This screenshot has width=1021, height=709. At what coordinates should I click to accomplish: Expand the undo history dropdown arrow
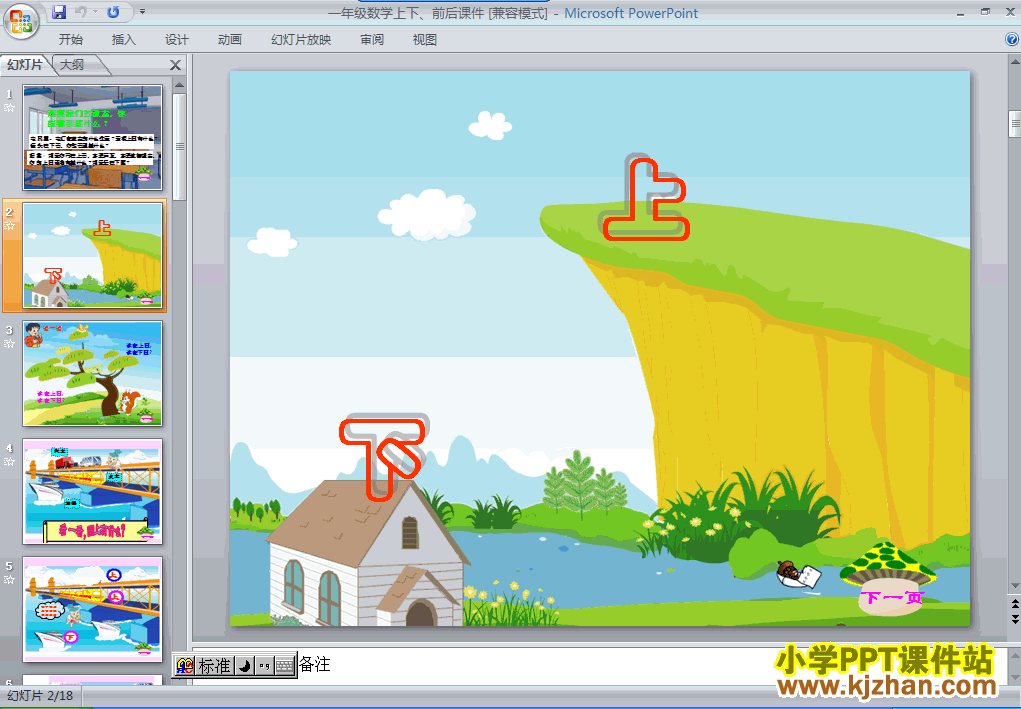95,12
